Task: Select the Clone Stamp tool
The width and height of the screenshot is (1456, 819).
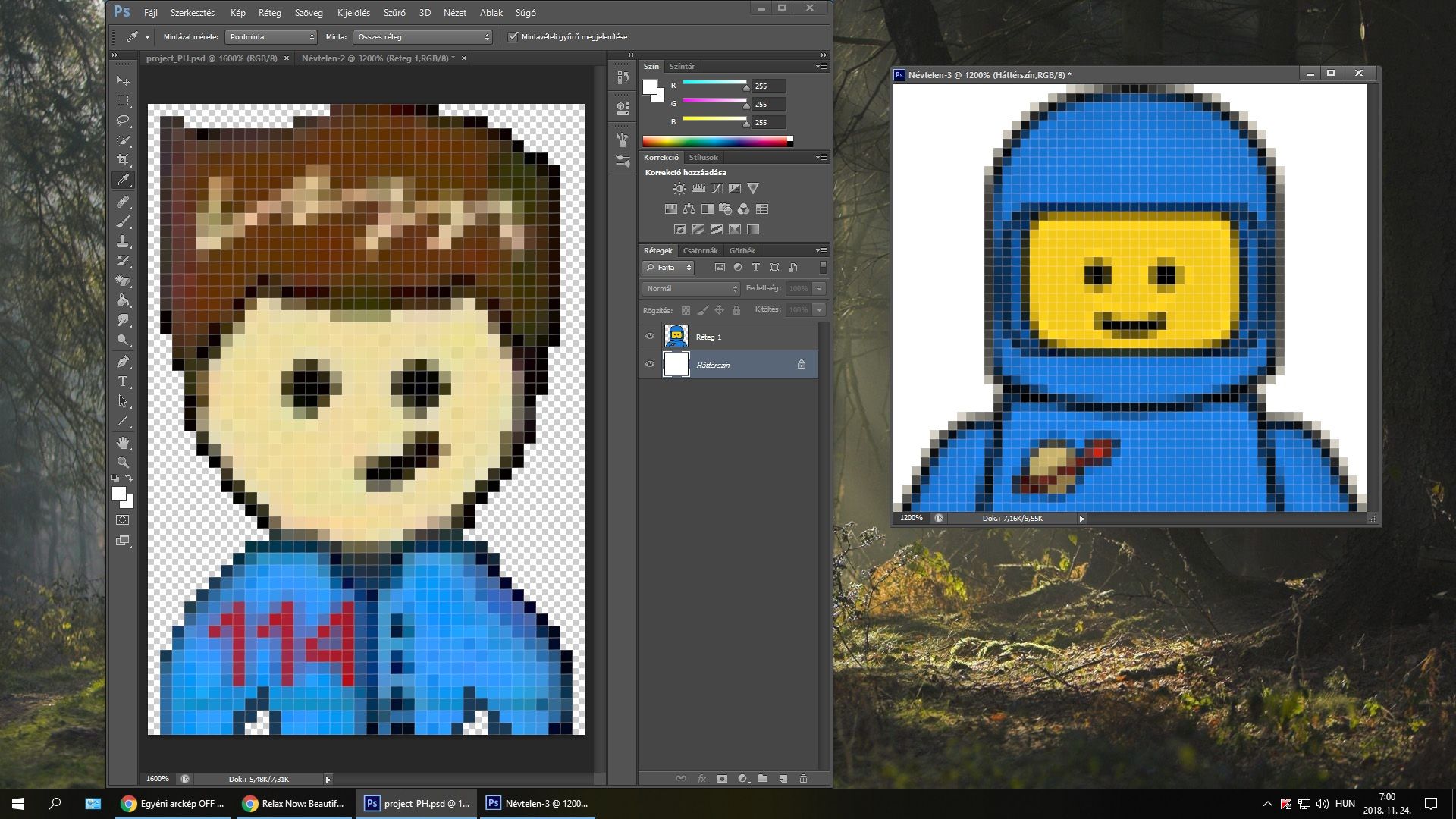Action: pyautogui.click(x=123, y=241)
